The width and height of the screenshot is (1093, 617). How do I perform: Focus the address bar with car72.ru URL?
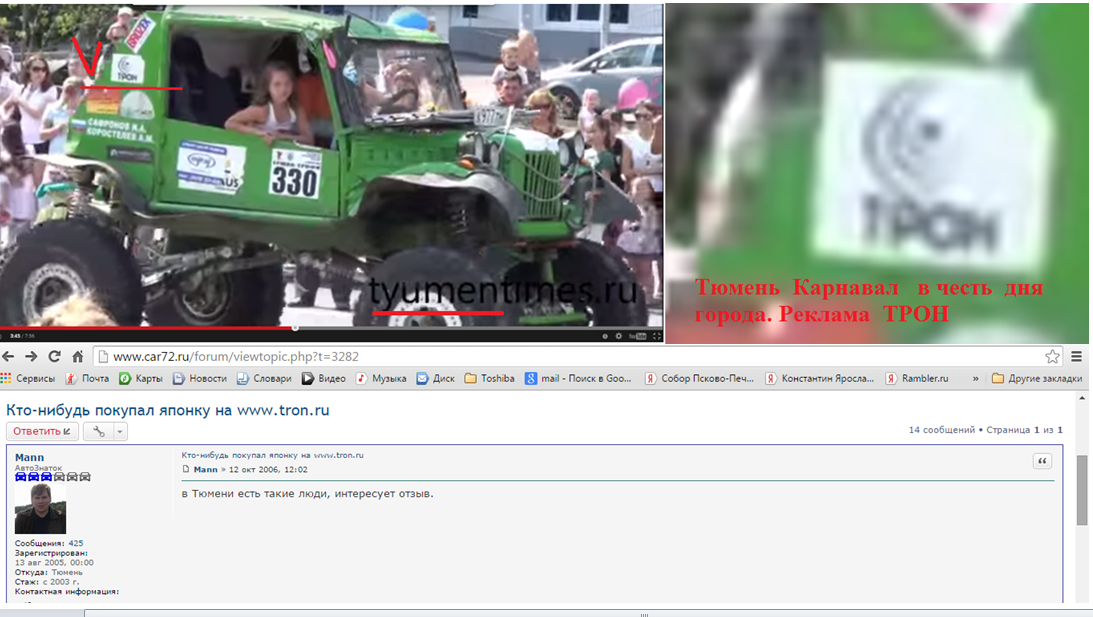coord(578,356)
